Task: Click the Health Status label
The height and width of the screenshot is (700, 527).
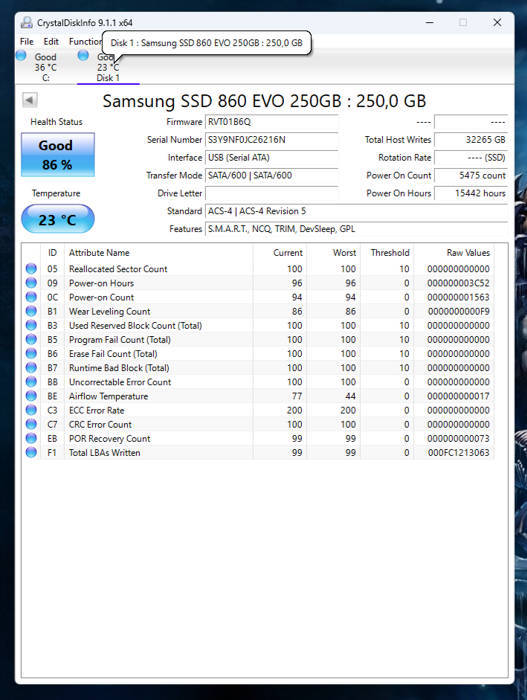Action: 56,122
